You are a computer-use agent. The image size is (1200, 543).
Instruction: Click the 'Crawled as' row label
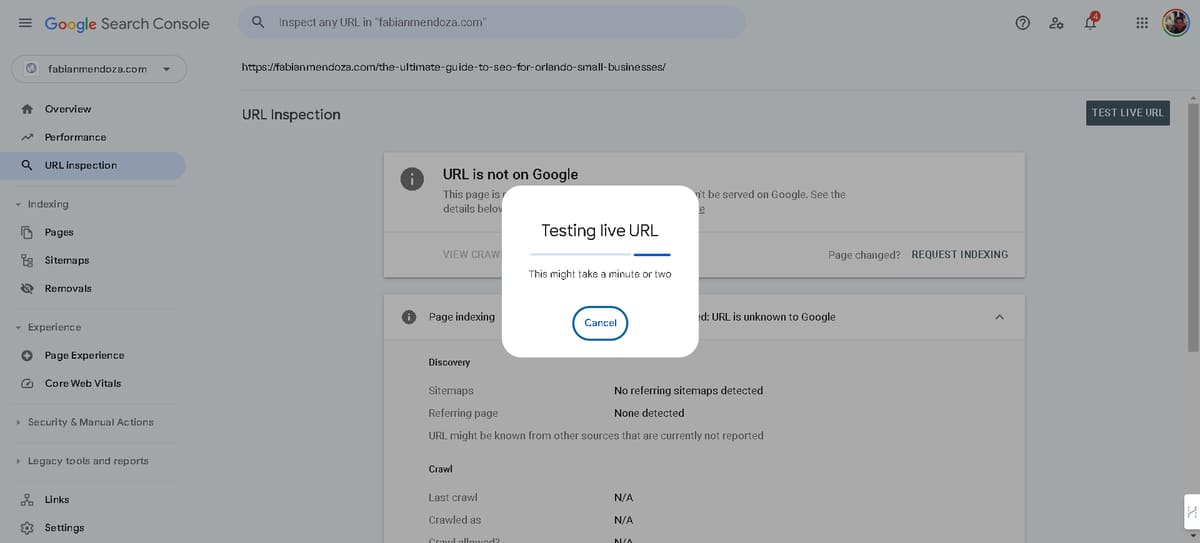[x=455, y=520]
